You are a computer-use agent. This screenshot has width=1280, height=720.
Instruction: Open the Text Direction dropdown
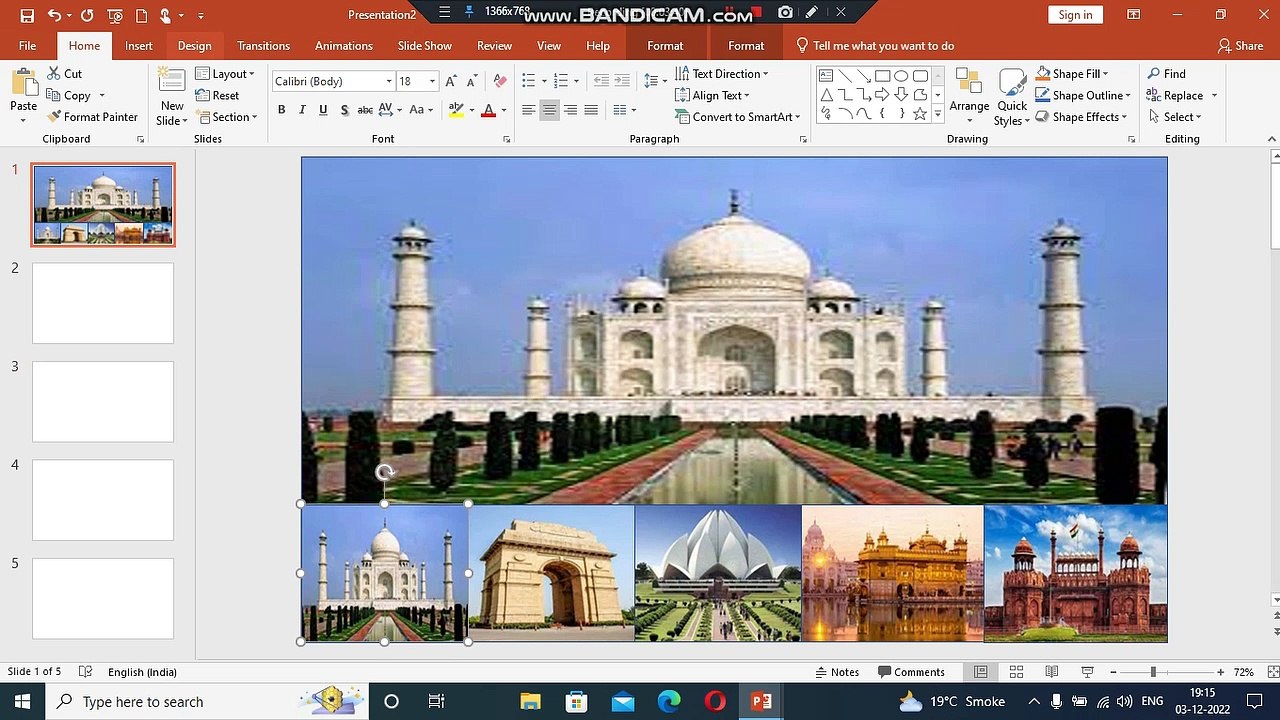tap(722, 74)
